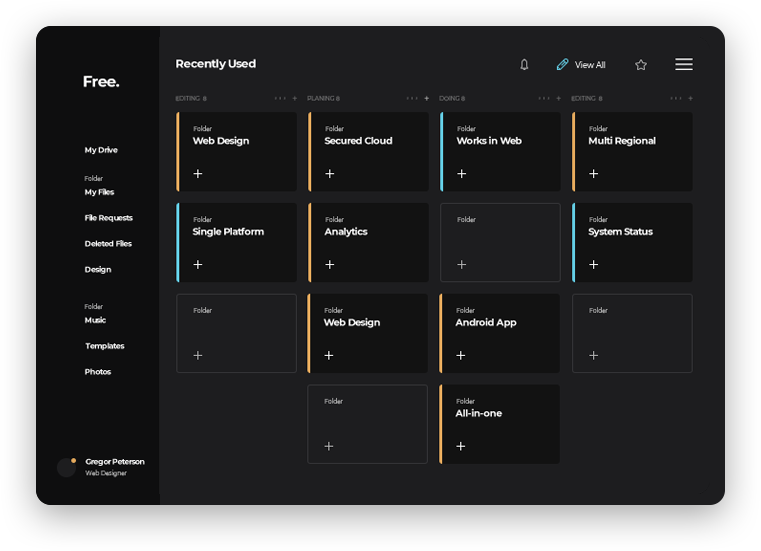Viewport: 761px width, 551px height.
Task: Add item using Planing column plus icon
Action: [x=427, y=99]
